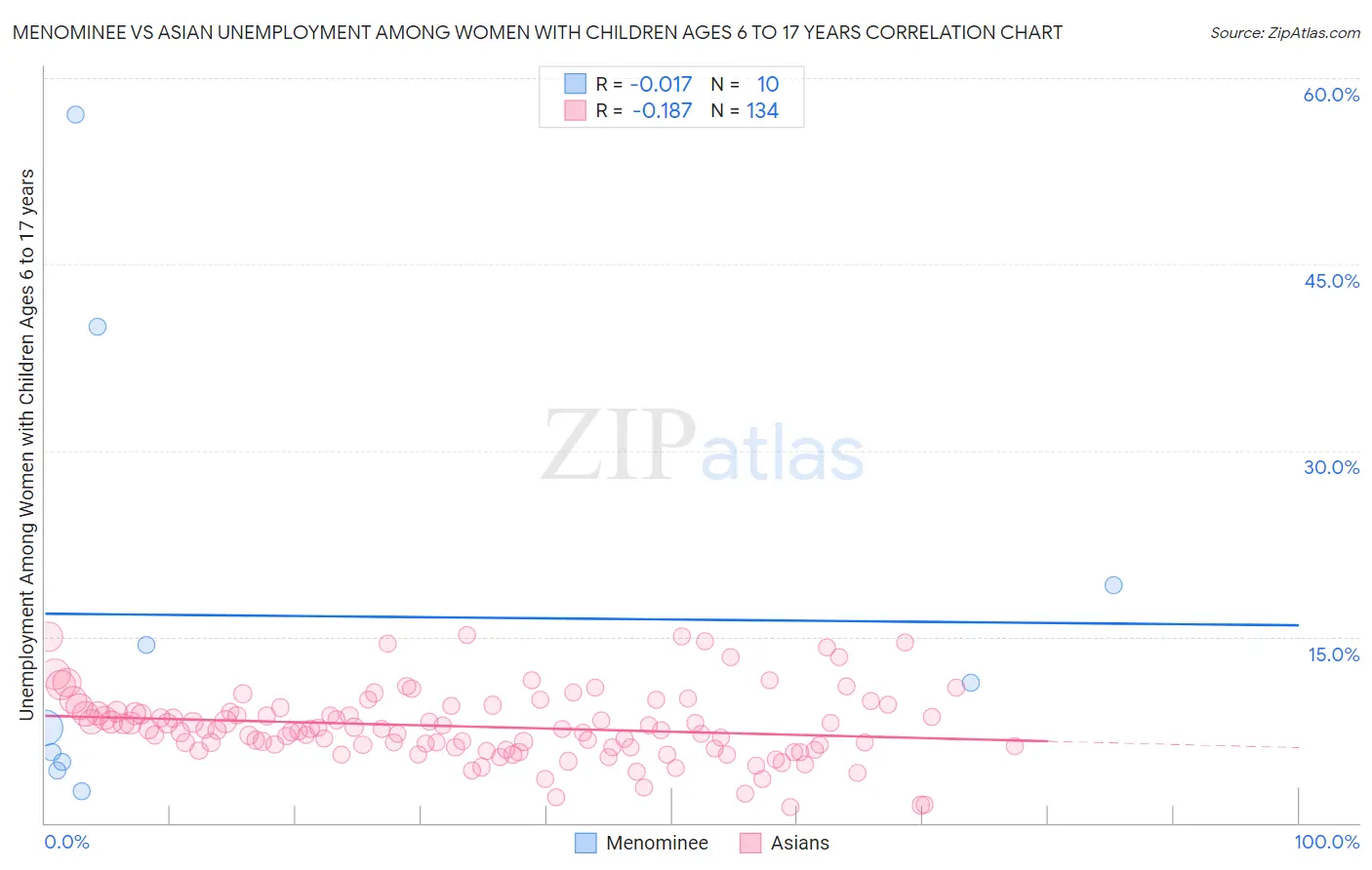Click the highest Menominee point near 57%

pos(75,114)
